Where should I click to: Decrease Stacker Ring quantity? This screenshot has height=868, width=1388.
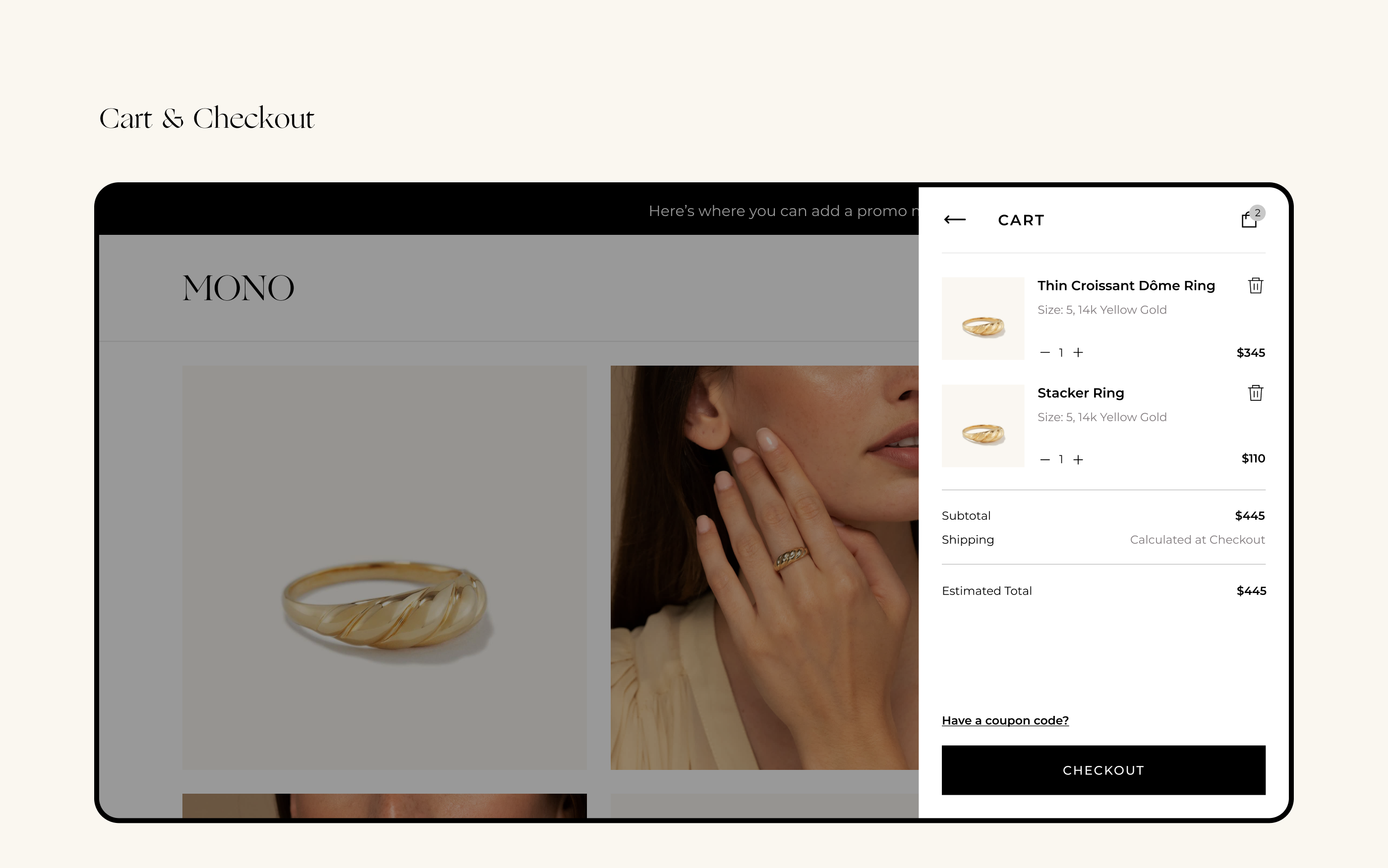click(1044, 460)
